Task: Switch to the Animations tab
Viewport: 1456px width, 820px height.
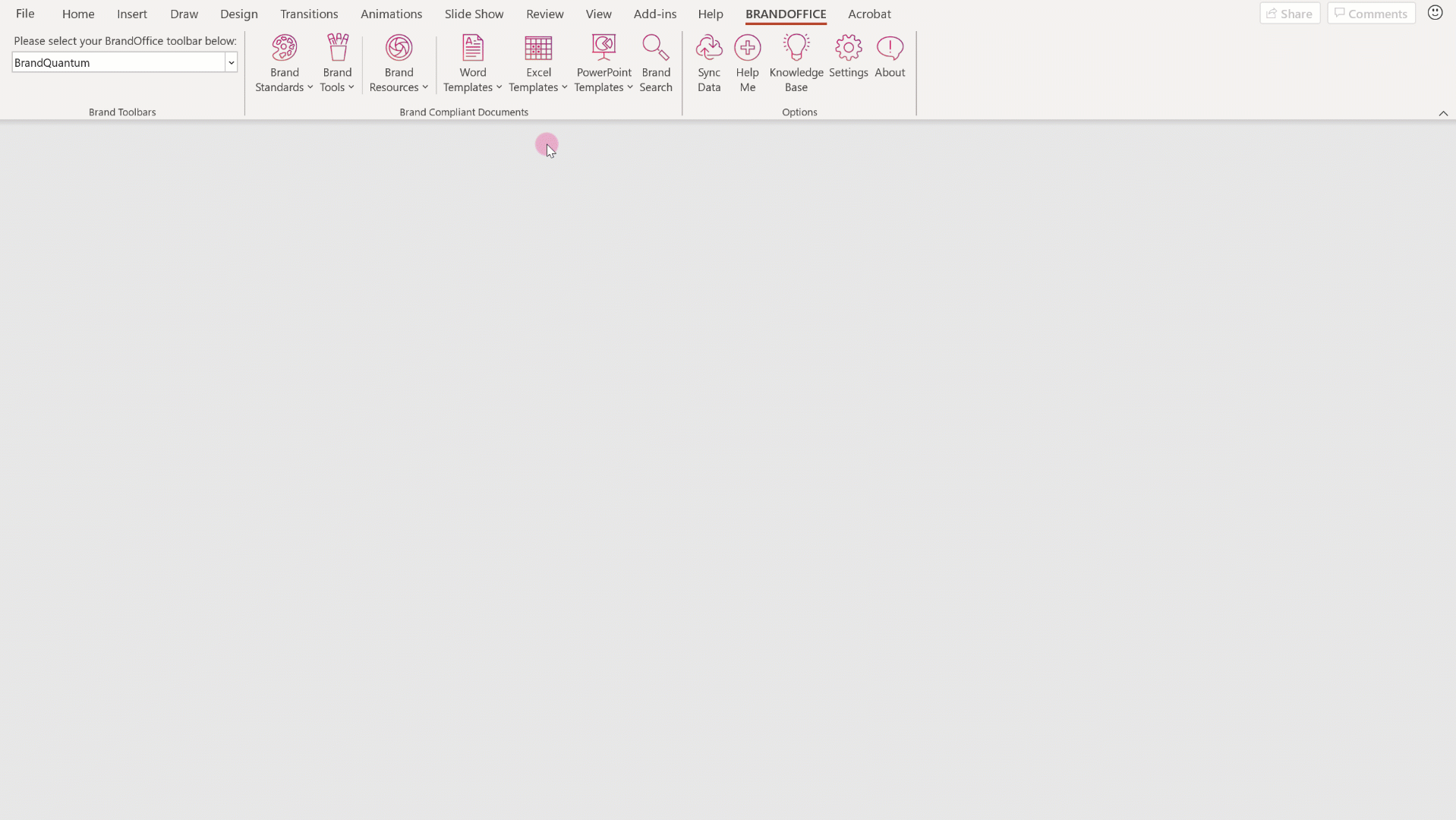Action: coord(391,14)
